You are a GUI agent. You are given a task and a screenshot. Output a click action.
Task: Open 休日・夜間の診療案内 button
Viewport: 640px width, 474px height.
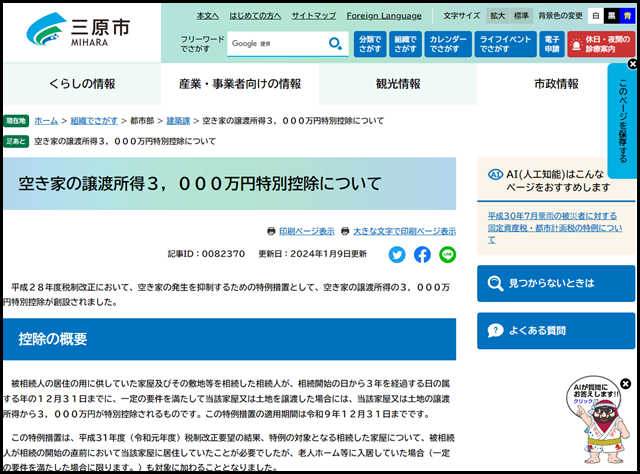601,44
